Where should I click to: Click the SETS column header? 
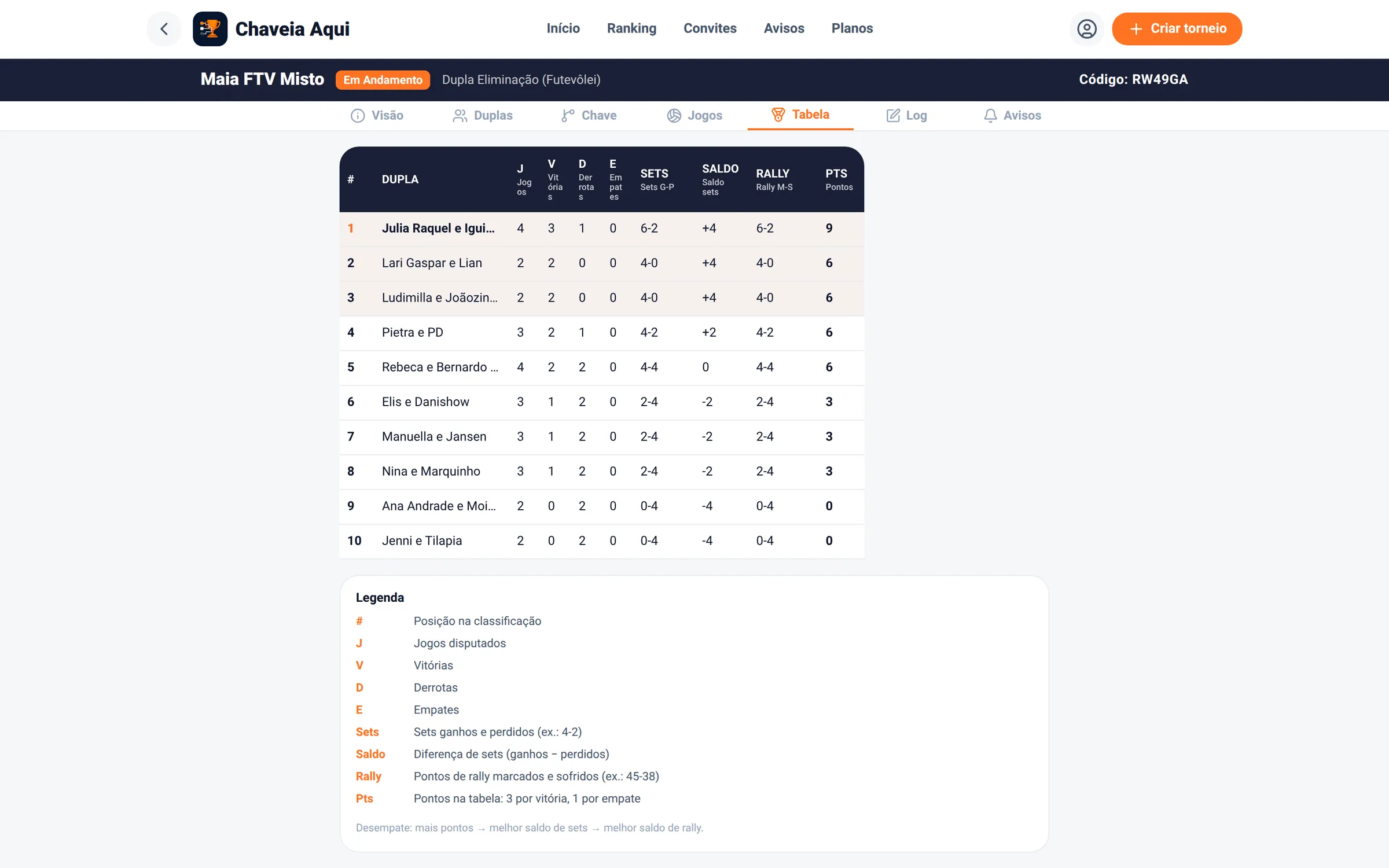(657, 179)
